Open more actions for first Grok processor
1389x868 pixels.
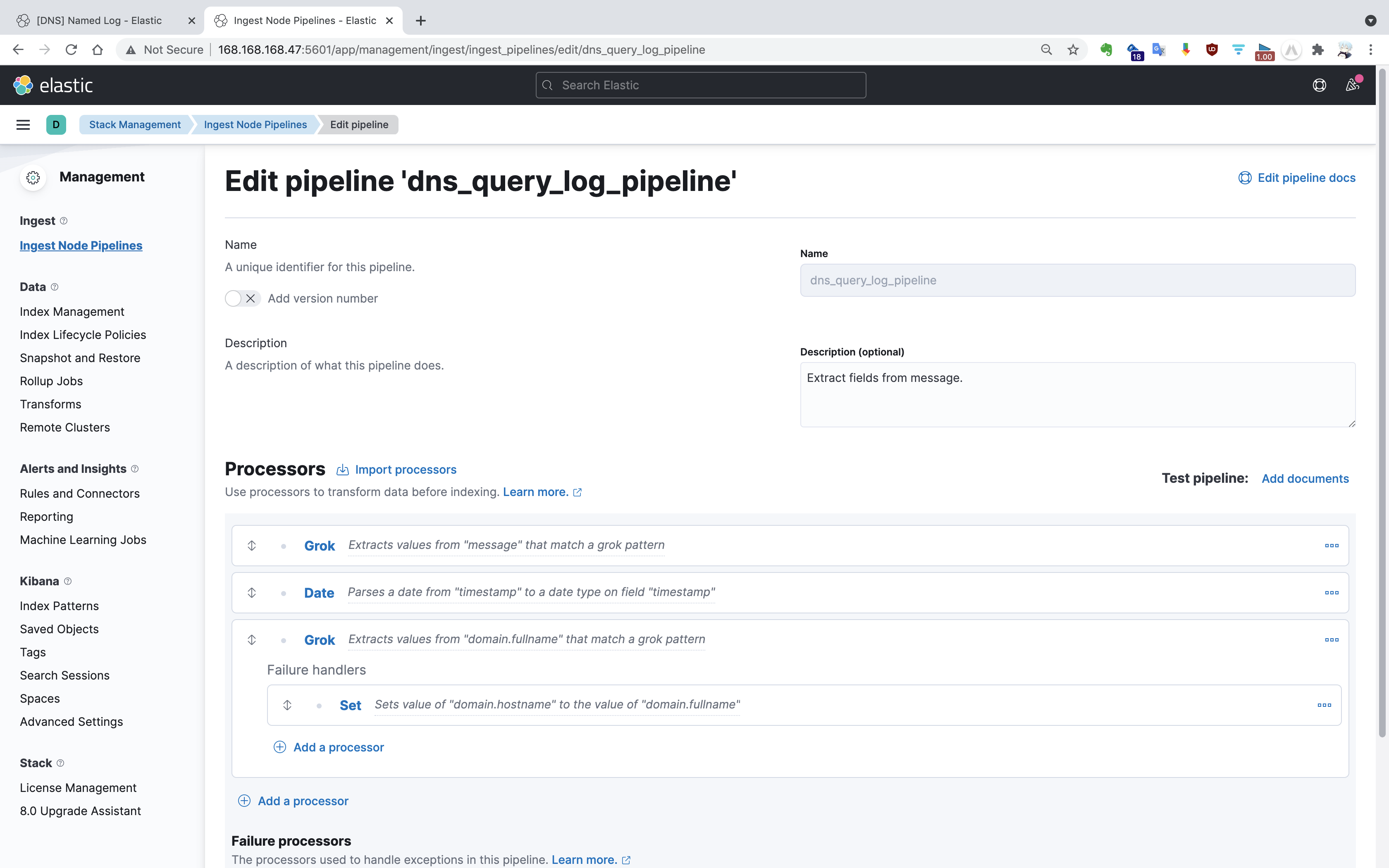1332,545
